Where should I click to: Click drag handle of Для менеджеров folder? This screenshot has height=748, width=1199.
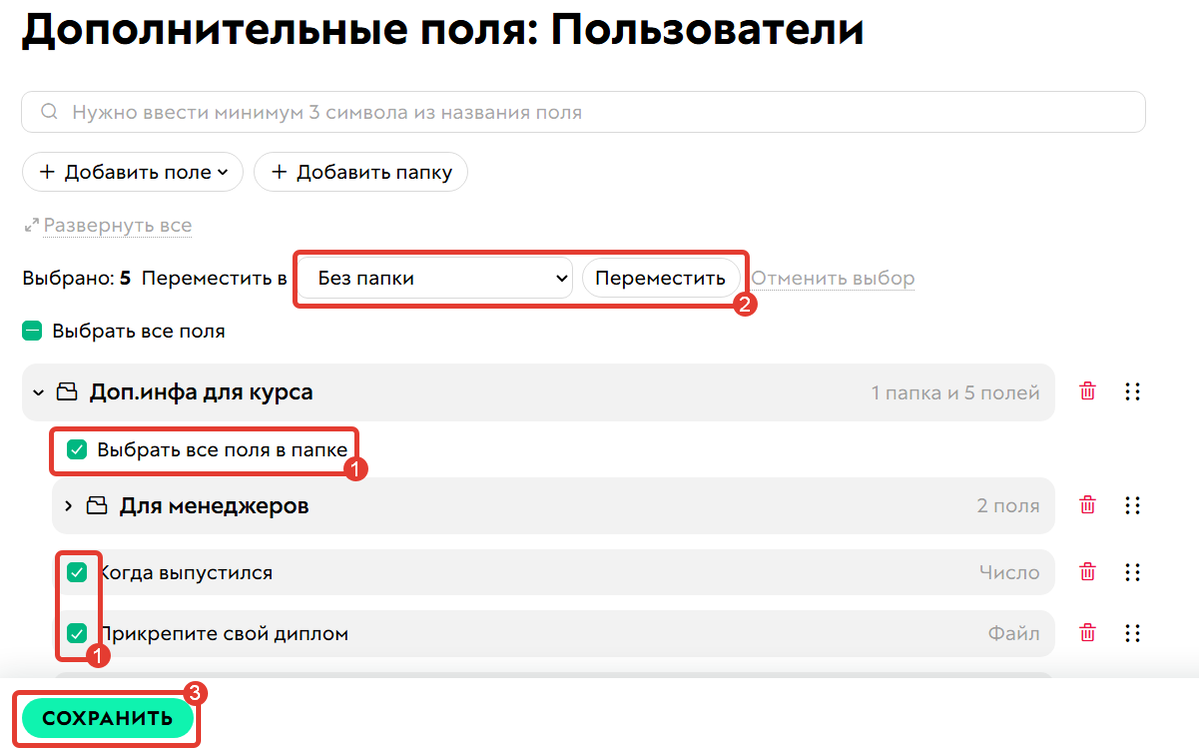[1132, 505]
